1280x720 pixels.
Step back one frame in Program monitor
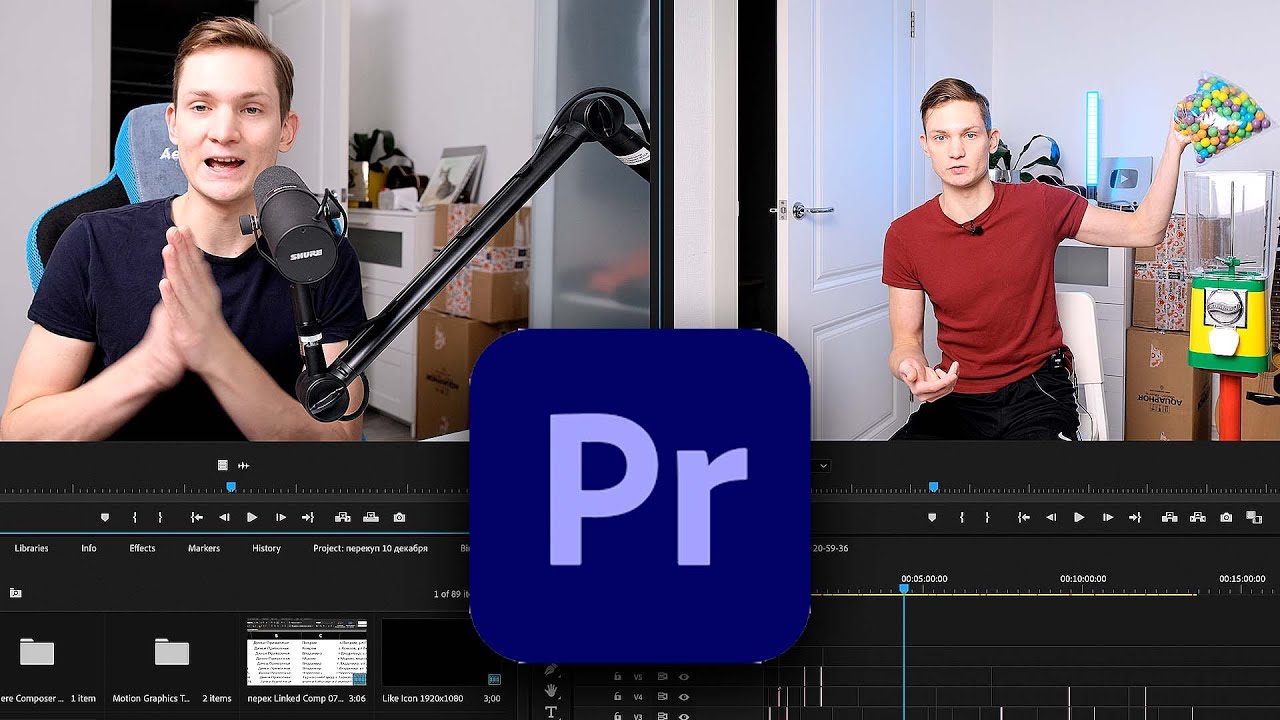1051,517
